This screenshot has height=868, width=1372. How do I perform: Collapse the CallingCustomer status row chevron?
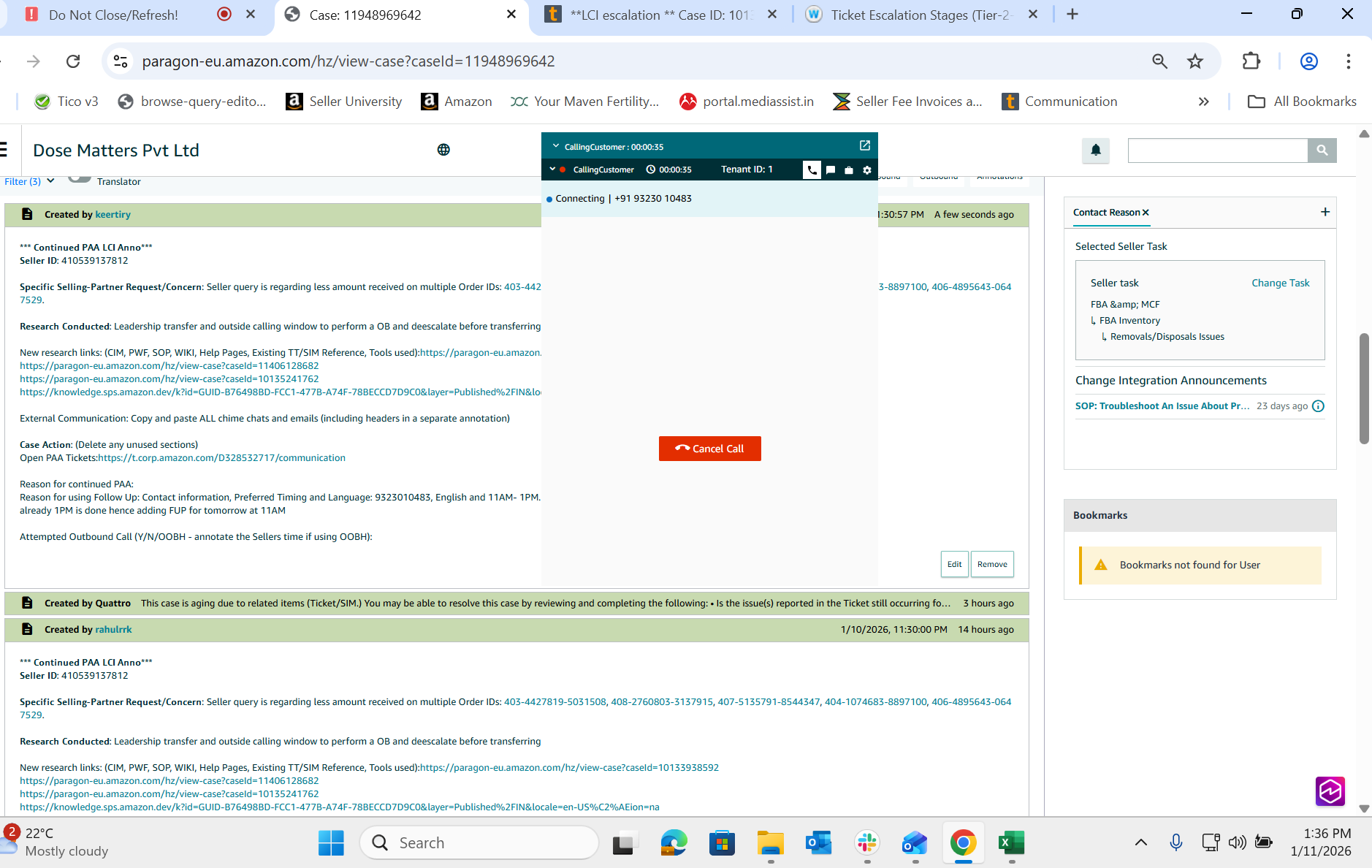(x=552, y=169)
